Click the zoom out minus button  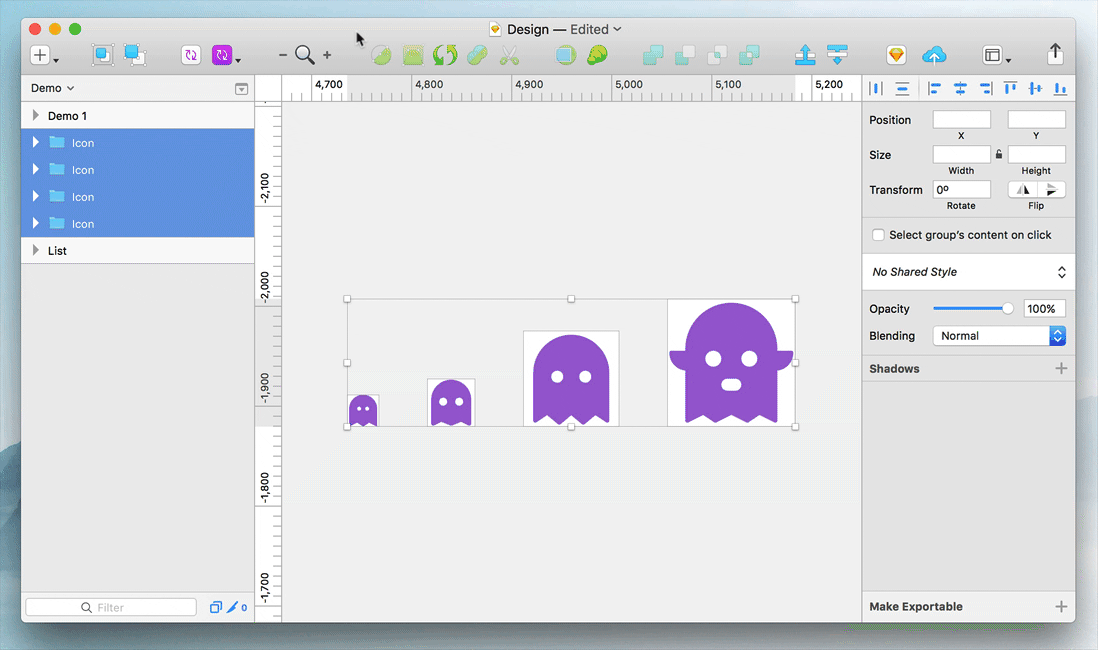(283, 55)
